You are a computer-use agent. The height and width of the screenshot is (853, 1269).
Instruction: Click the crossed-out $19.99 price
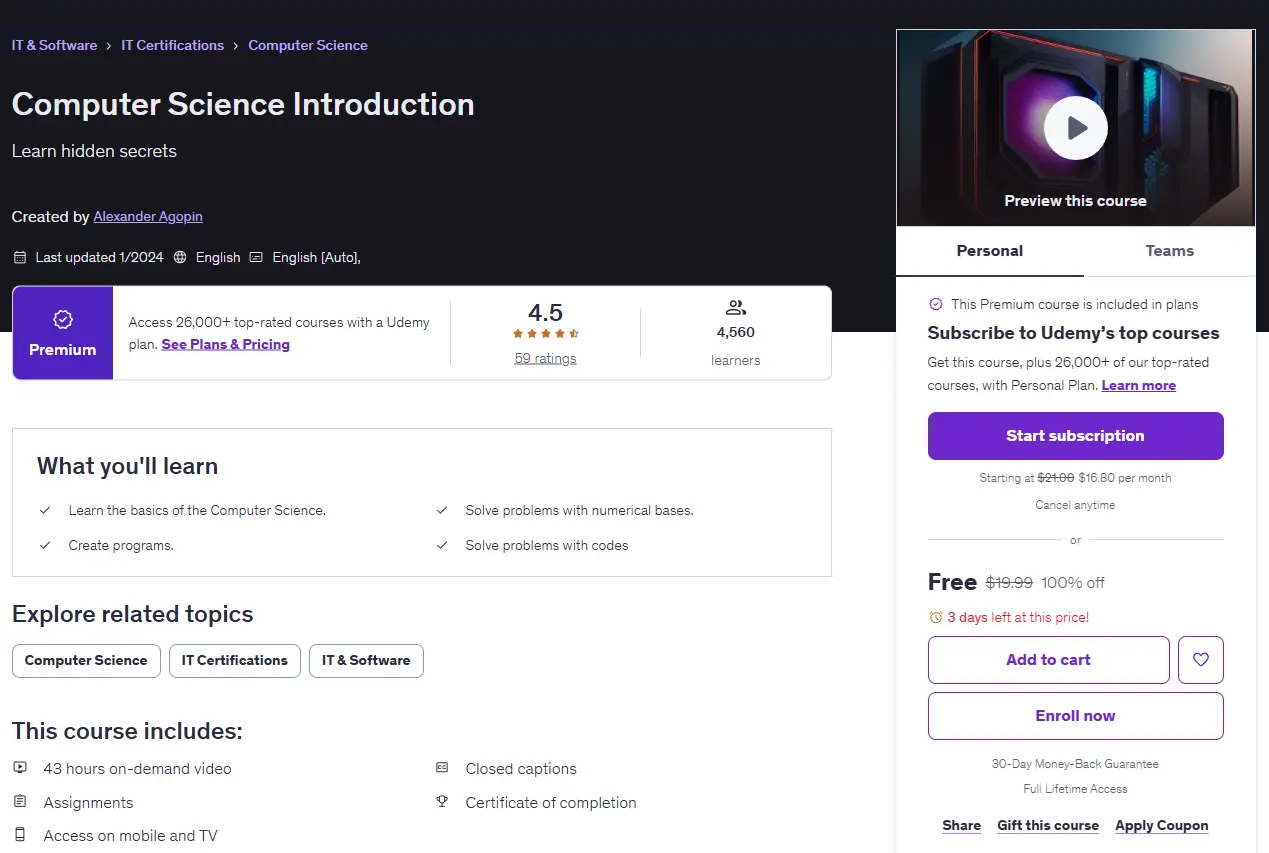pyautogui.click(x=1009, y=582)
